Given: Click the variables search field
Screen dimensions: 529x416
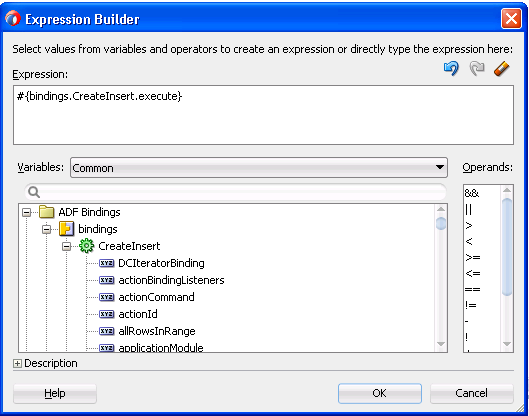Looking at the screenshot, I should click(235, 192).
